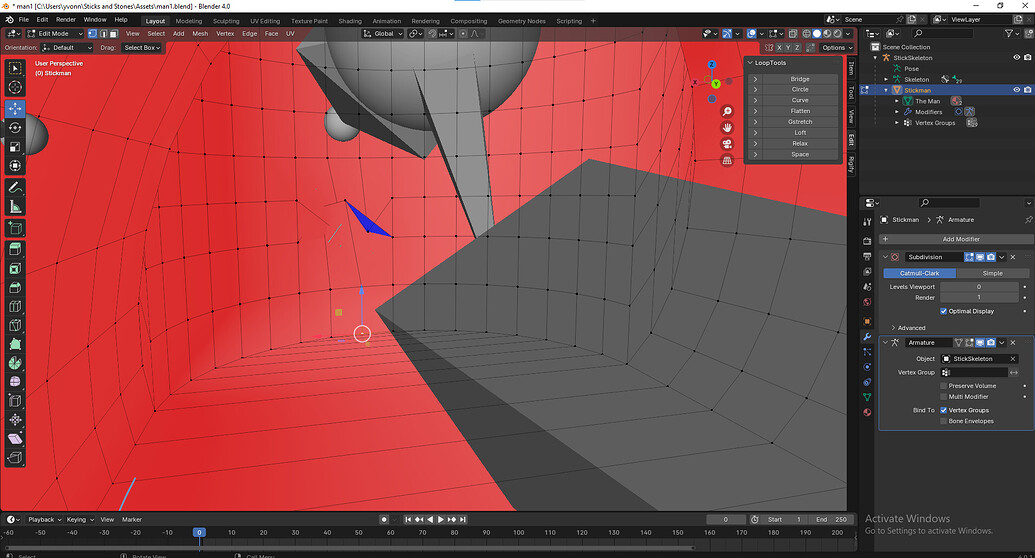Select the Measure tool
1035x558 pixels.
[x=15, y=207]
